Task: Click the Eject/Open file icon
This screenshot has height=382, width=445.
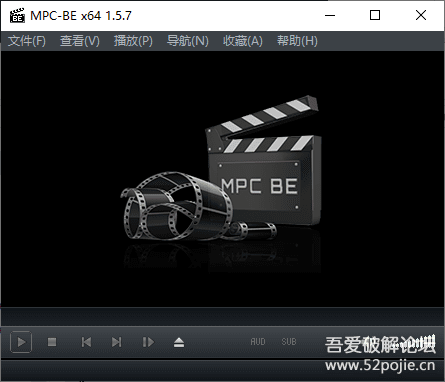Action: click(179, 342)
